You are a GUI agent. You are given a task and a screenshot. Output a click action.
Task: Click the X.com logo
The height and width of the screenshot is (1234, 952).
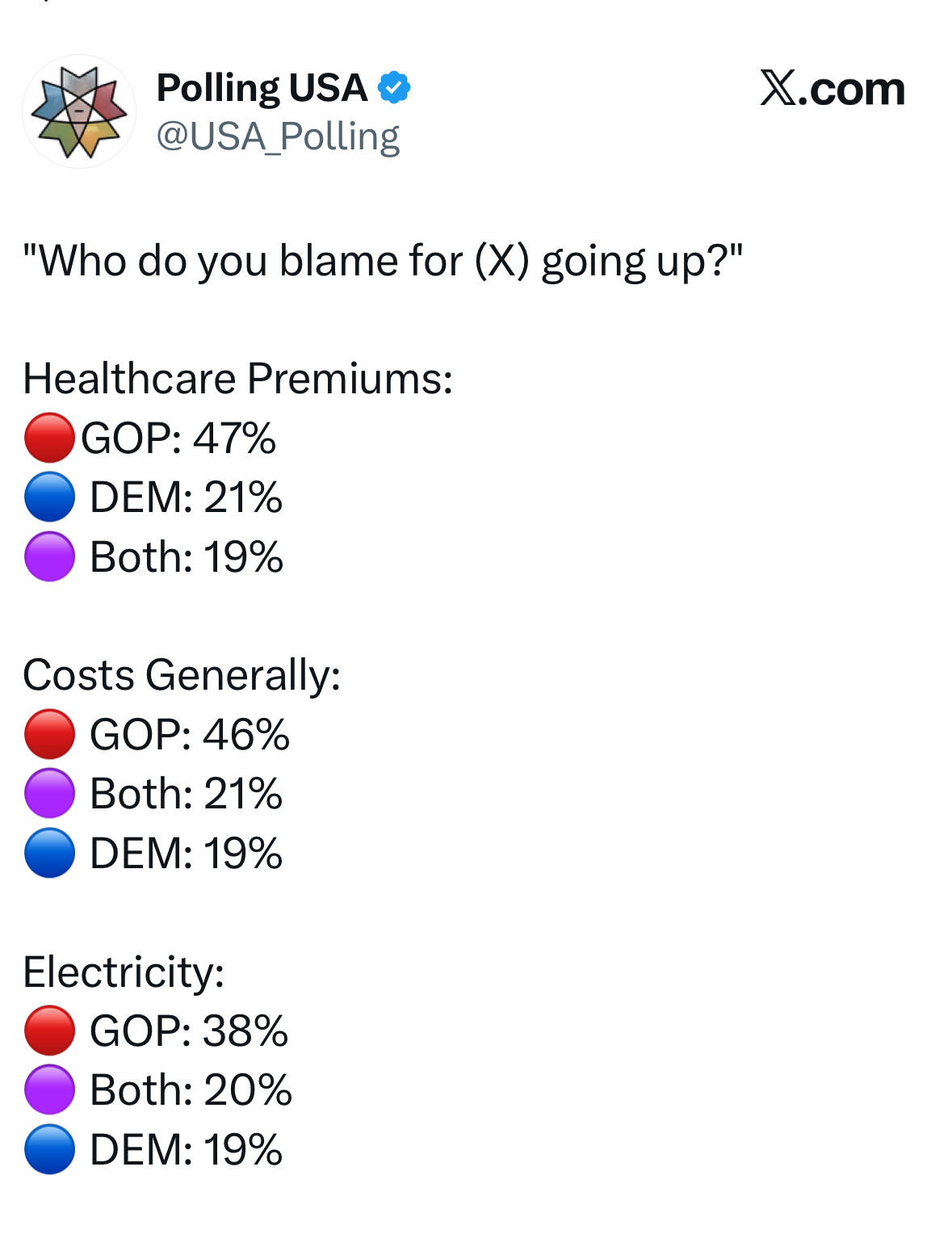[x=832, y=88]
